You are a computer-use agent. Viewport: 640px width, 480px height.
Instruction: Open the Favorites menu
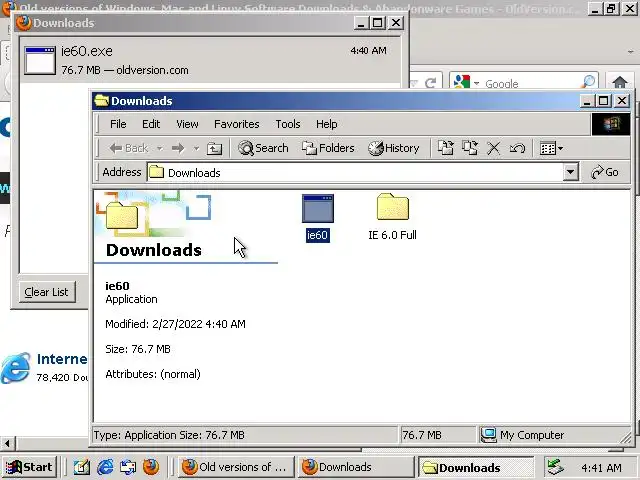click(237, 124)
